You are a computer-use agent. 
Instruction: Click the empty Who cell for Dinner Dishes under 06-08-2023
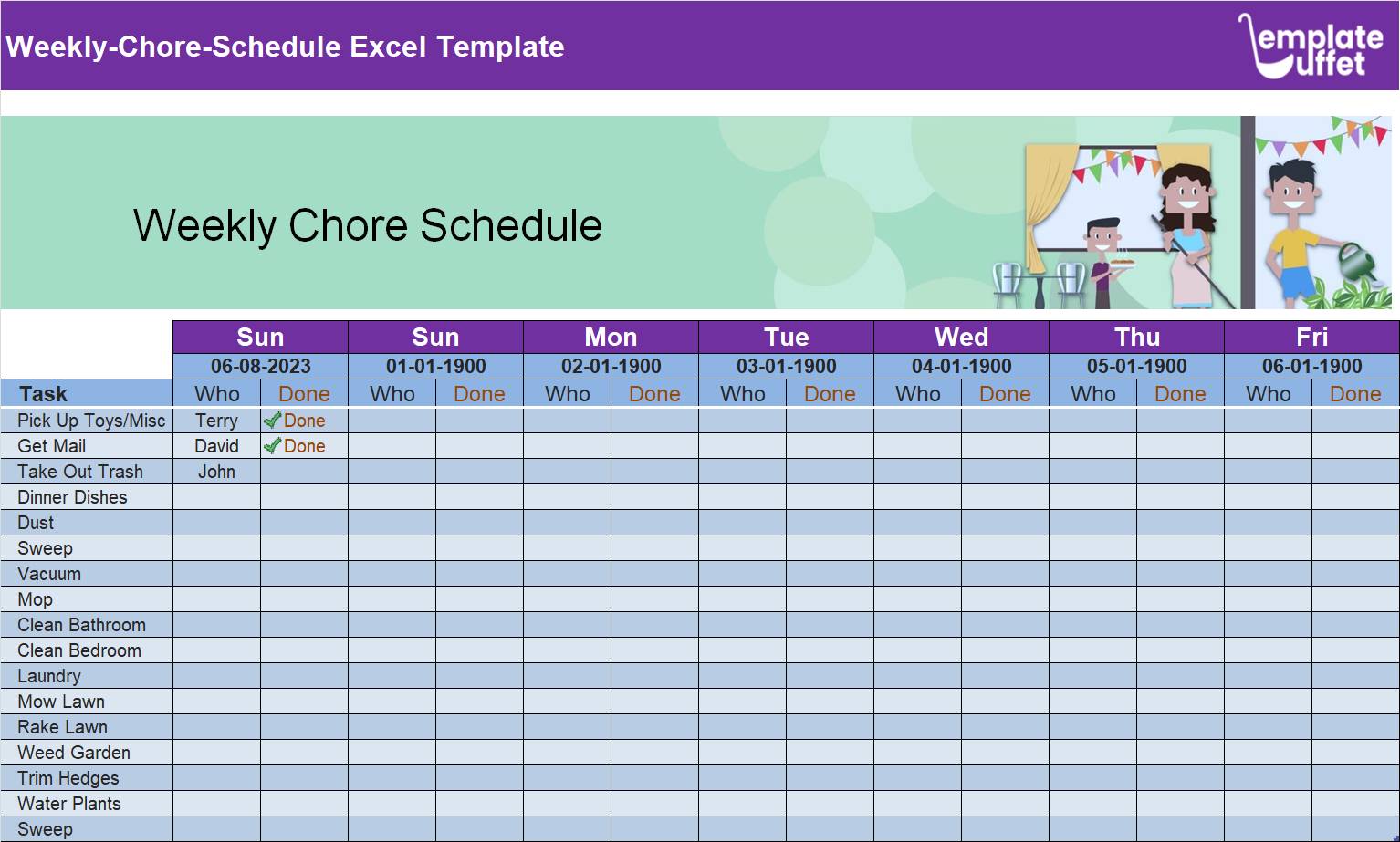pos(216,497)
